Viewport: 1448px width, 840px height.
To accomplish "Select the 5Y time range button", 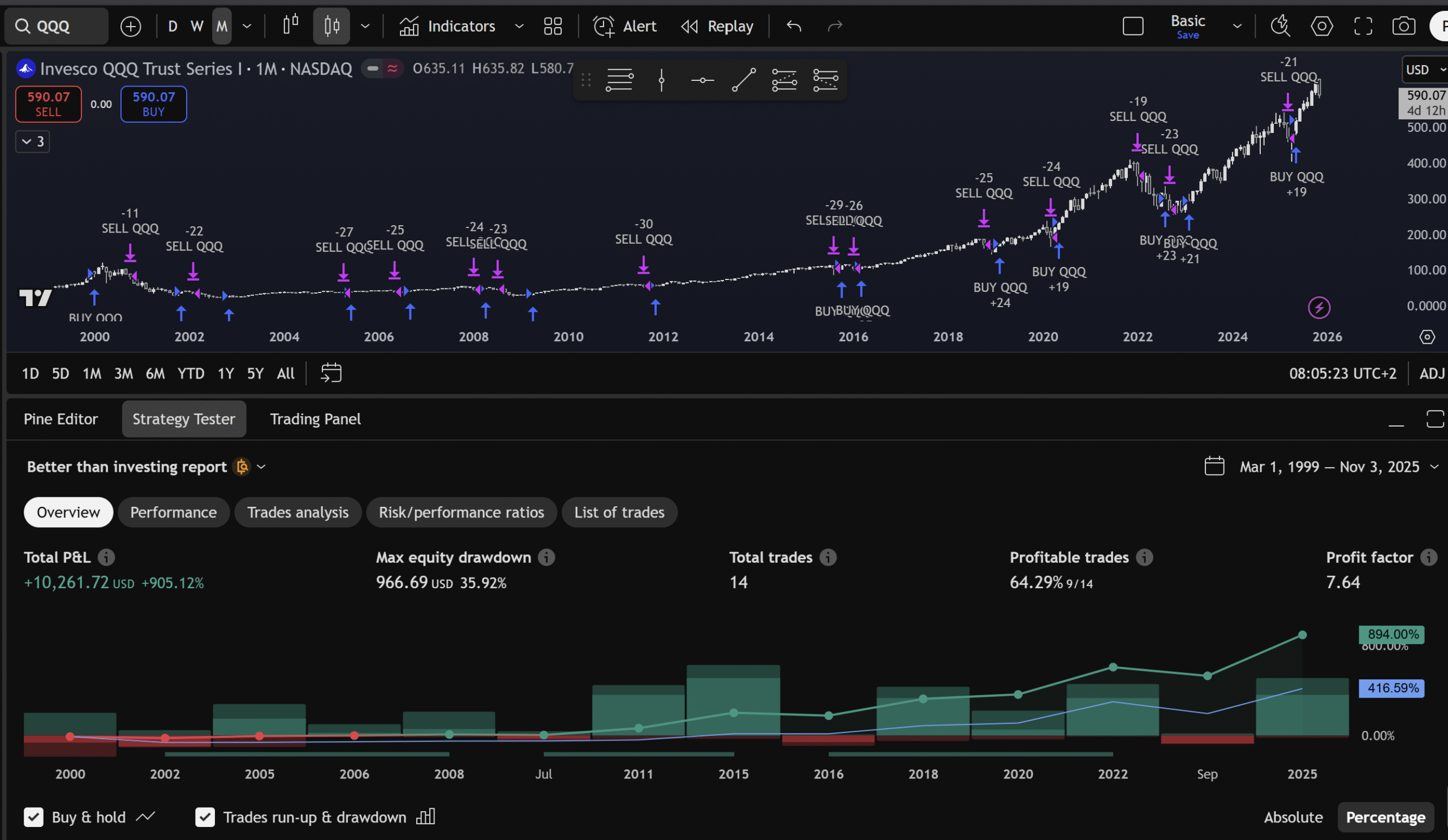I will (x=255, y=373).
